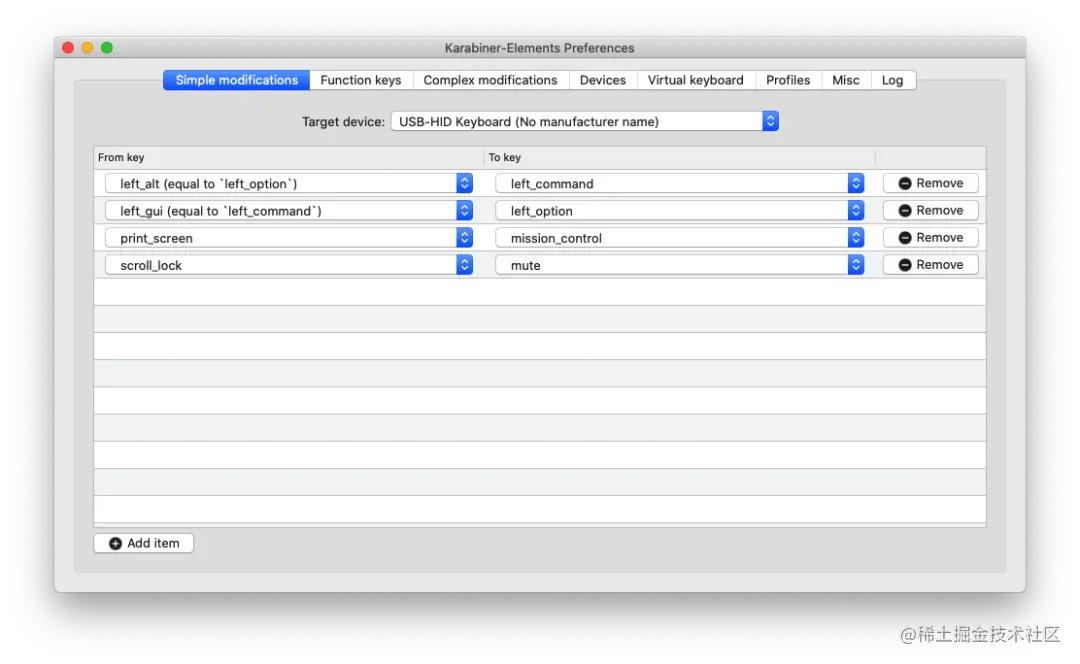Remove the left_alt mapping row
1080x664 pixels.
931,183
